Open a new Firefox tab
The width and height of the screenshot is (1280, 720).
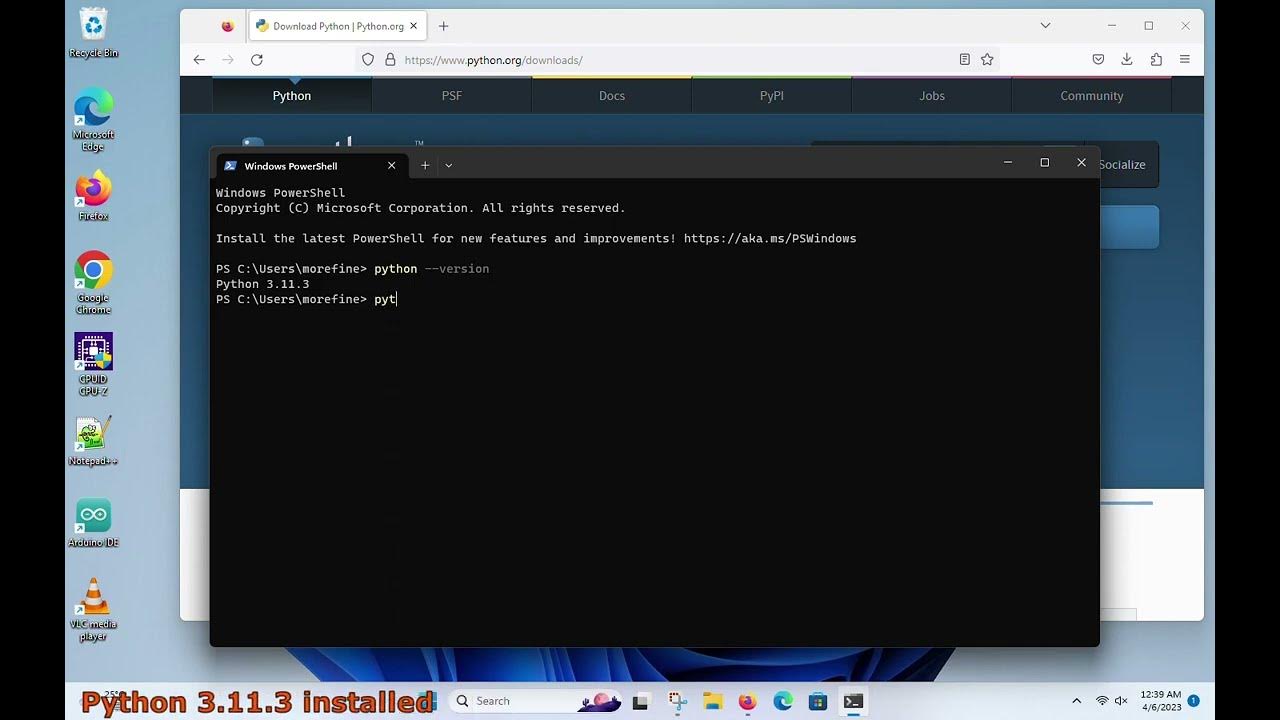(x=444, y=26)
